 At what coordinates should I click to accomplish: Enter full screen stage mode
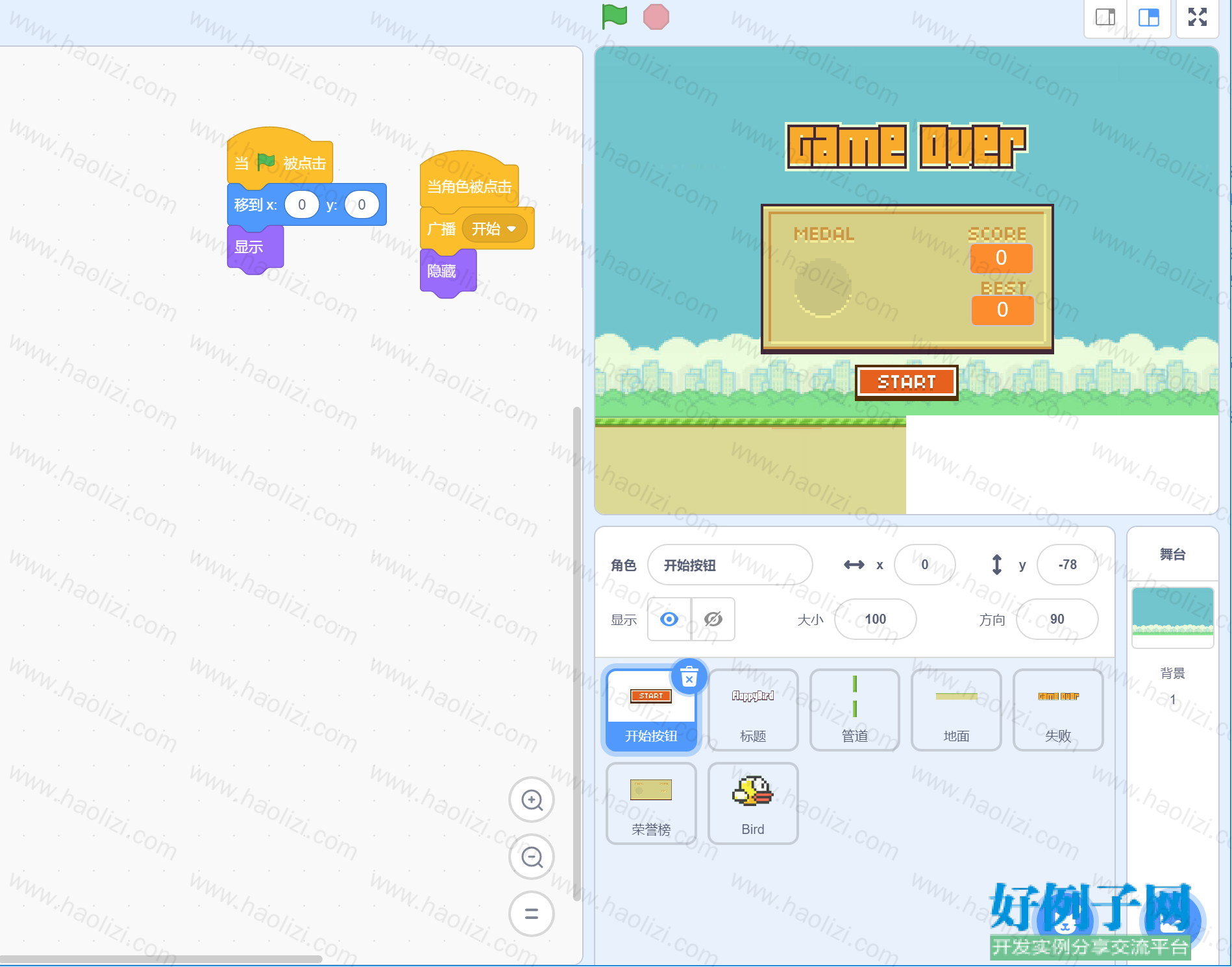pos(1198,18)
